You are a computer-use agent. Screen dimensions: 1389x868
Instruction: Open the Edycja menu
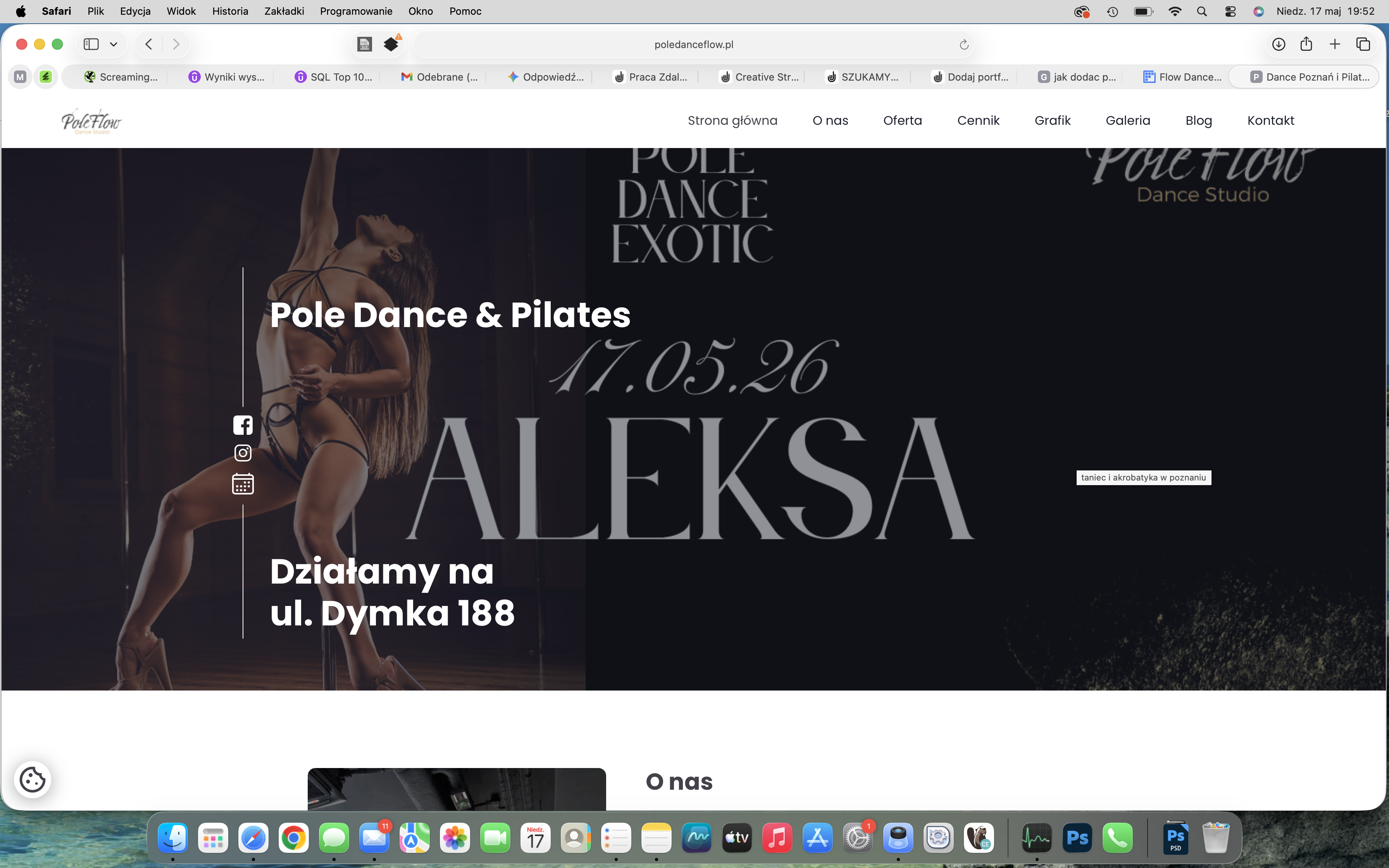[135, 11]
